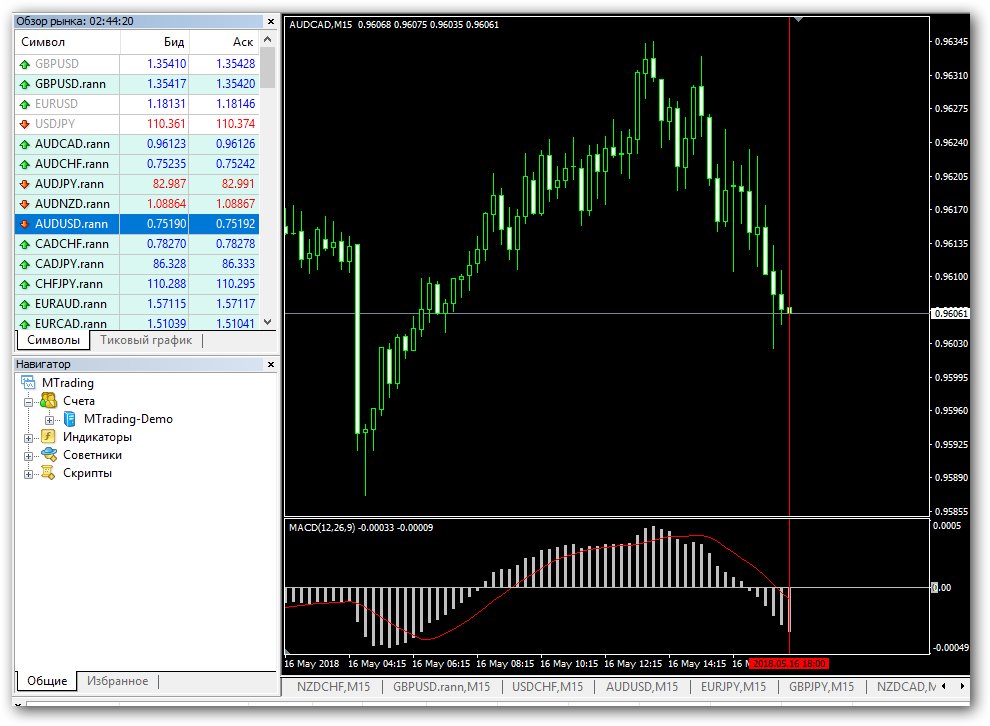Click the 16 May 10:15 time axis label
This screenshot has height=726, width=990.
(569, 664)
